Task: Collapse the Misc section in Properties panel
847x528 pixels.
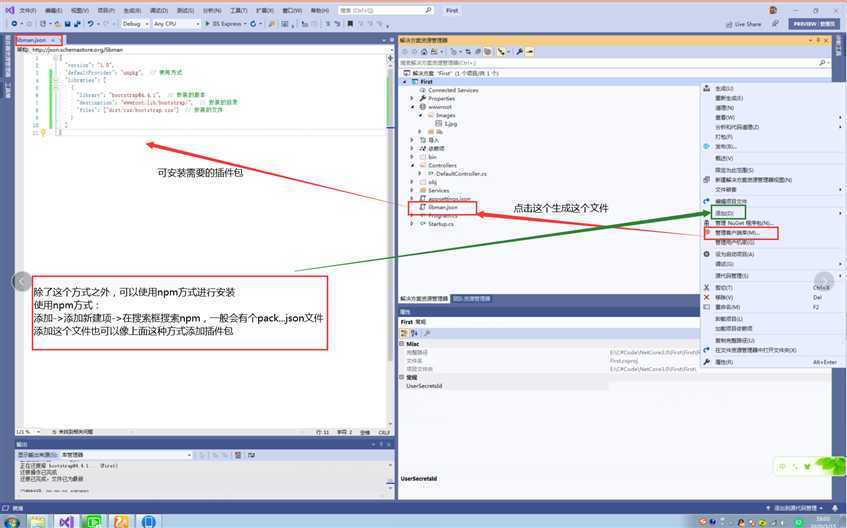Action: pos(403,343)
